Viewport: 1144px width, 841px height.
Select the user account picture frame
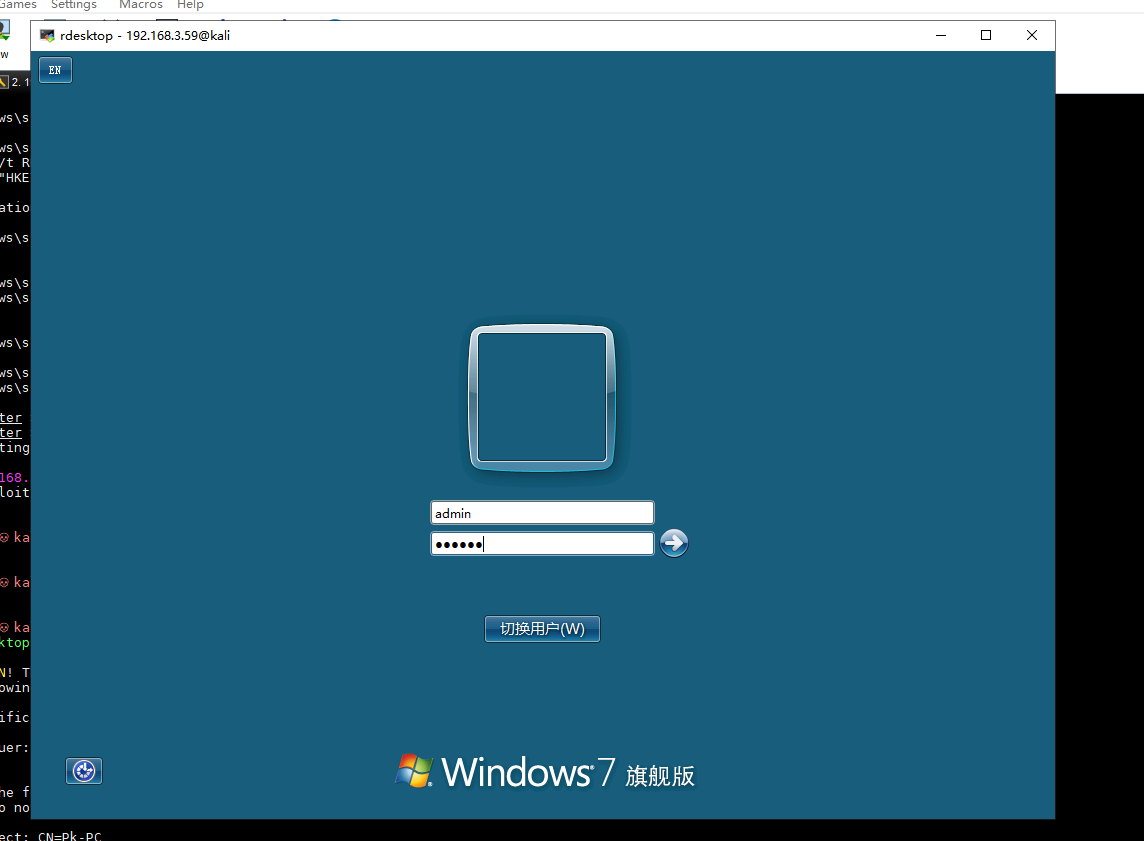click(542, 398)
